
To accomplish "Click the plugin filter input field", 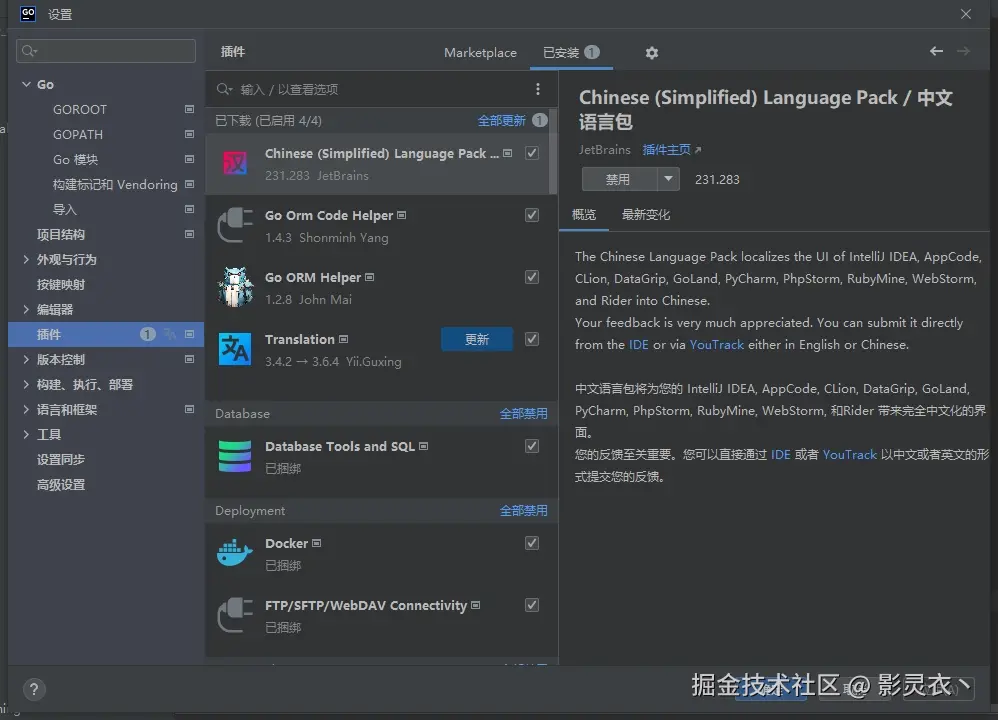I will click(380, 89).
